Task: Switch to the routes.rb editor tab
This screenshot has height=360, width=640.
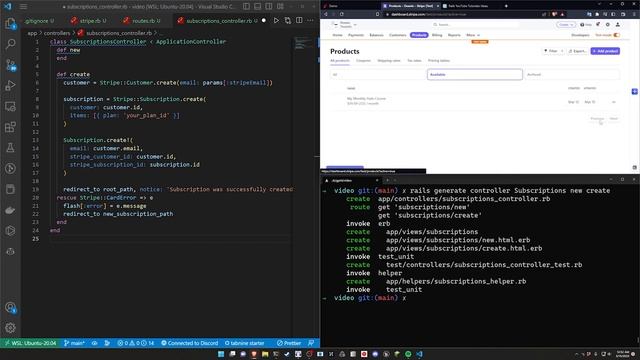Action: (142, 20)
